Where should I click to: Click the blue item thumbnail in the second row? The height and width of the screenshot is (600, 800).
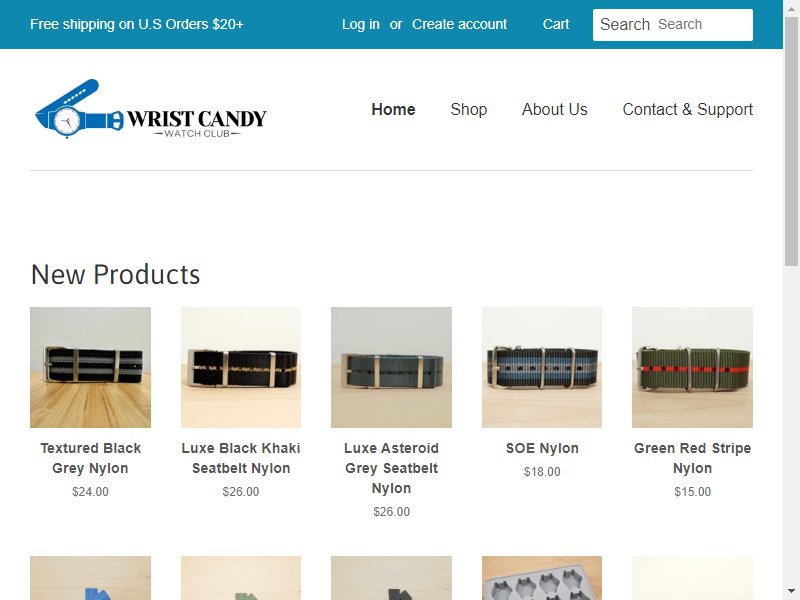[x=90, y=578]
